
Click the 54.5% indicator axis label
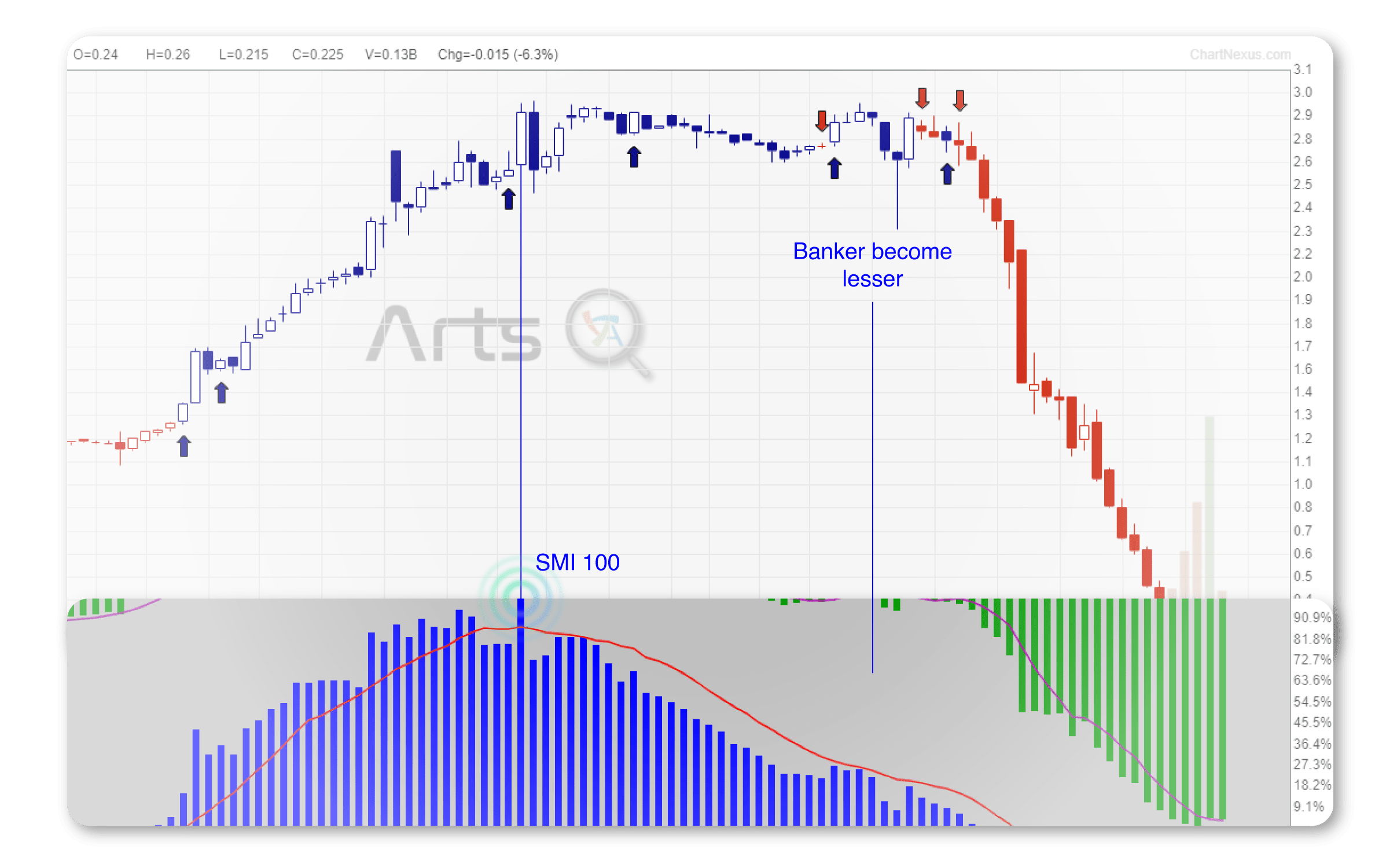pos(1312,702)
